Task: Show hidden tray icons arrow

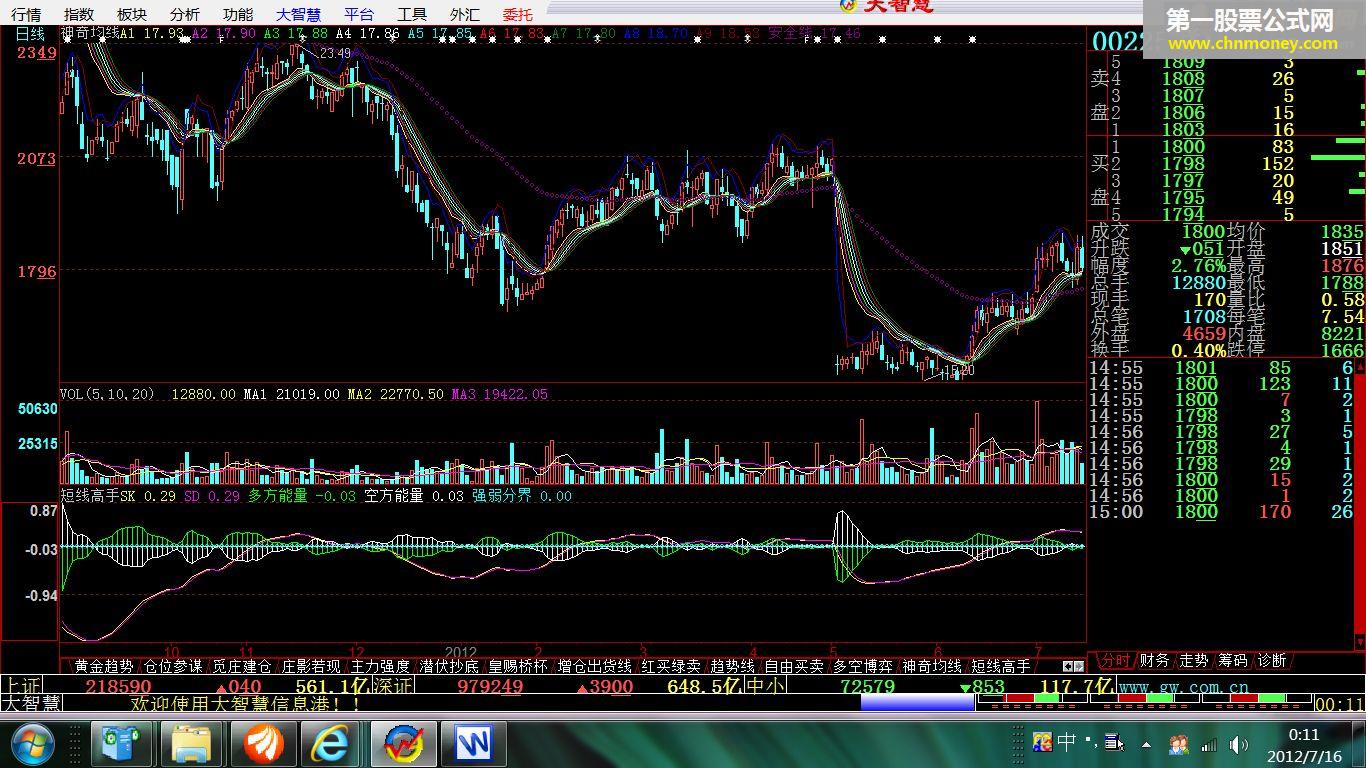Action: 1146,745
